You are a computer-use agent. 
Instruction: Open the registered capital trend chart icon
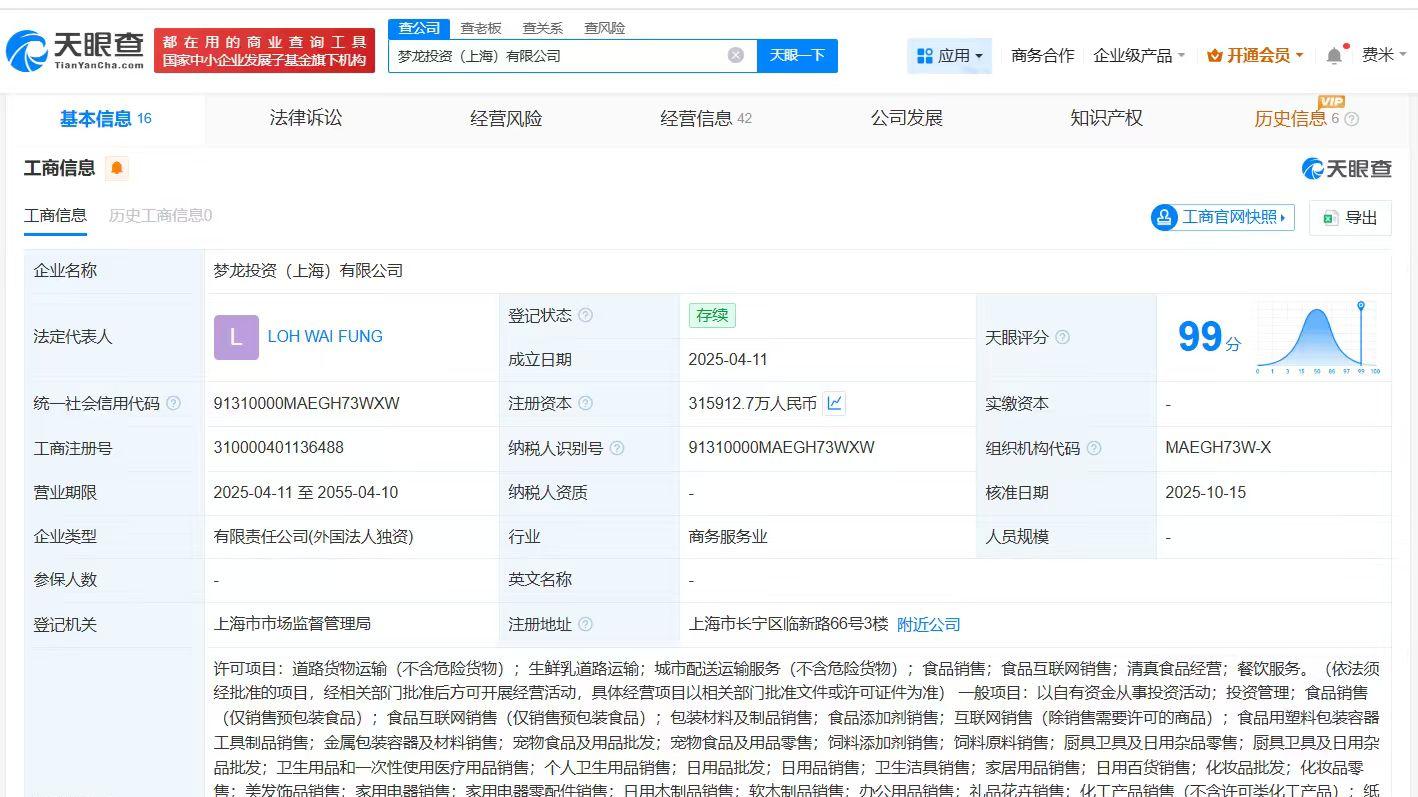[834, 403]
